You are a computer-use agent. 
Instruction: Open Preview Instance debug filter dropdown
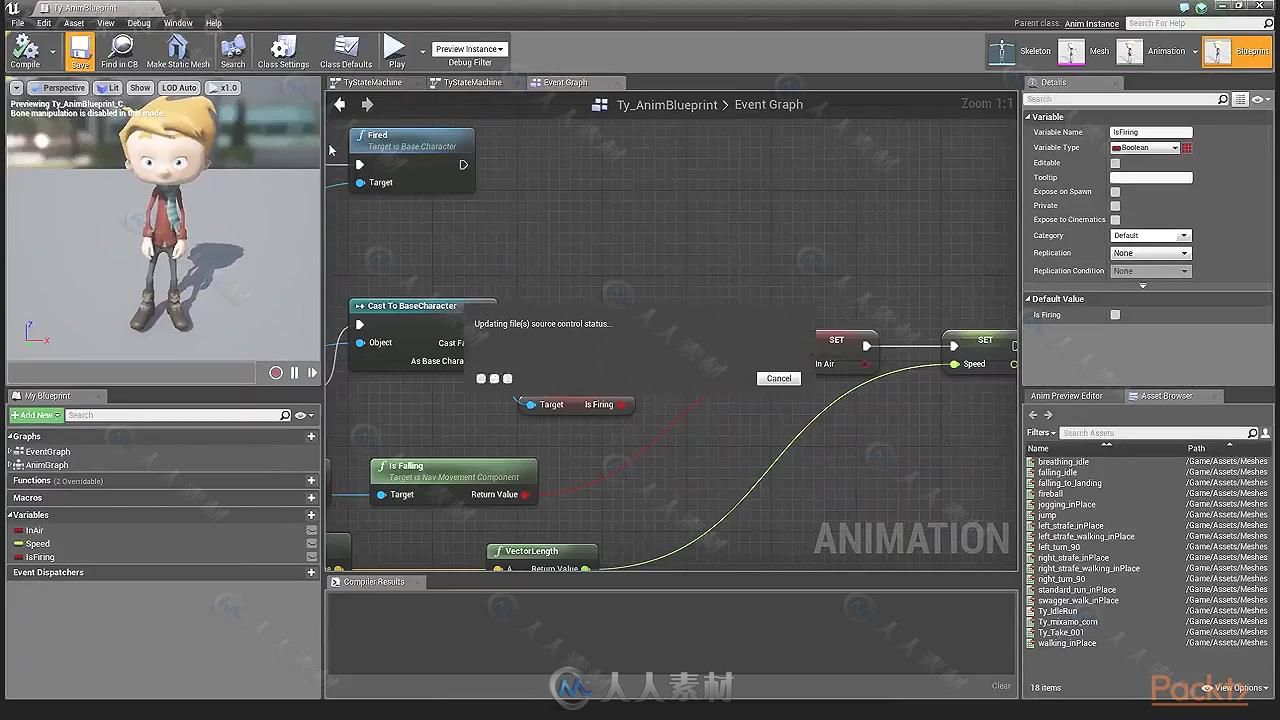coord(469,49)
